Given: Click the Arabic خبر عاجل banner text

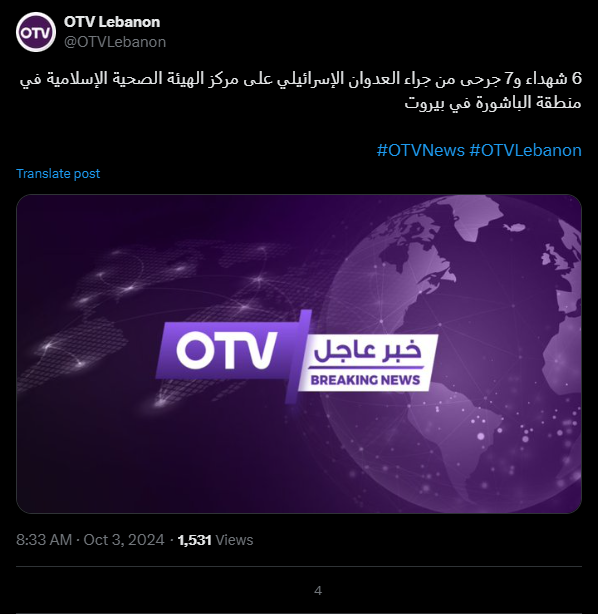Looking at the screenshot, I should click(368, 352).
